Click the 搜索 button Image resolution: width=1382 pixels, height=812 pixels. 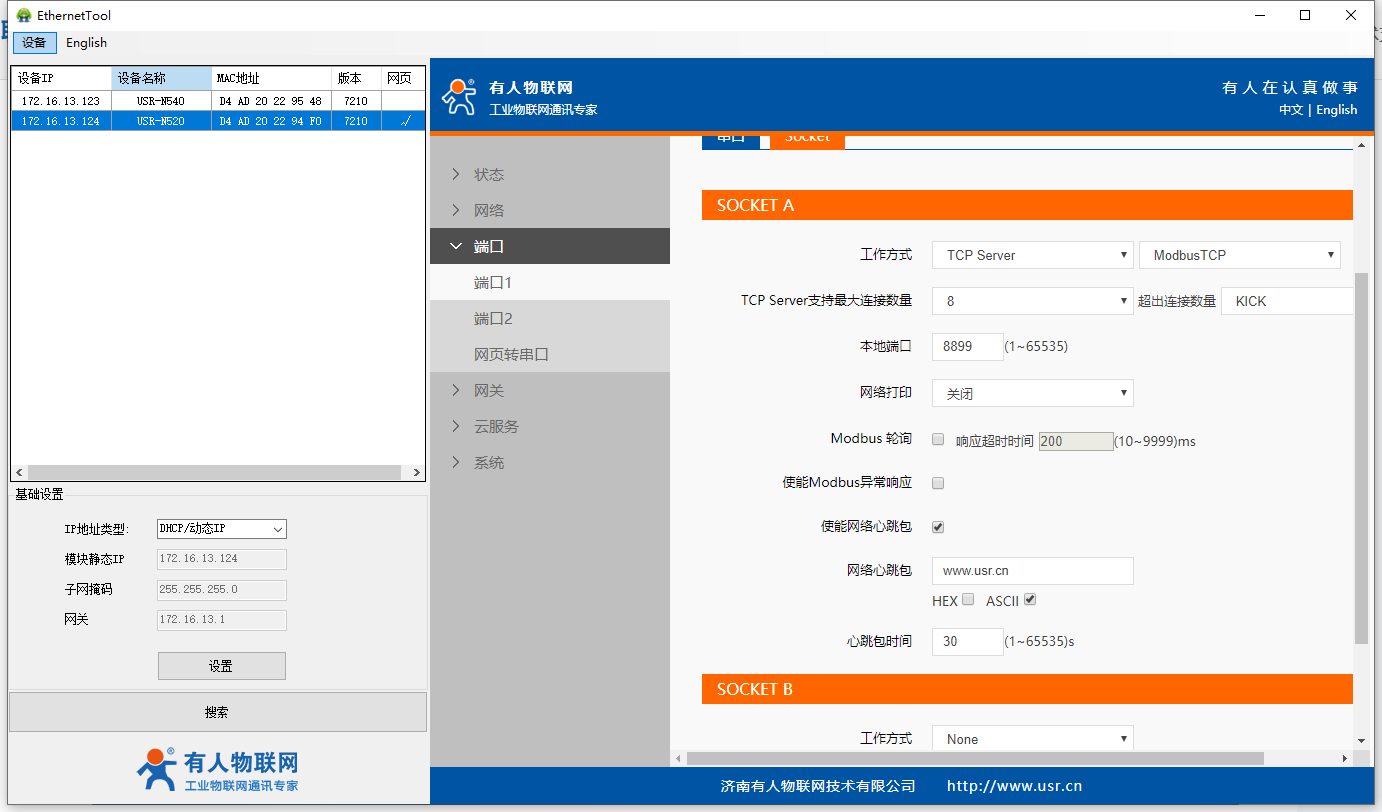pyautogui.click(x=217, y=712)
